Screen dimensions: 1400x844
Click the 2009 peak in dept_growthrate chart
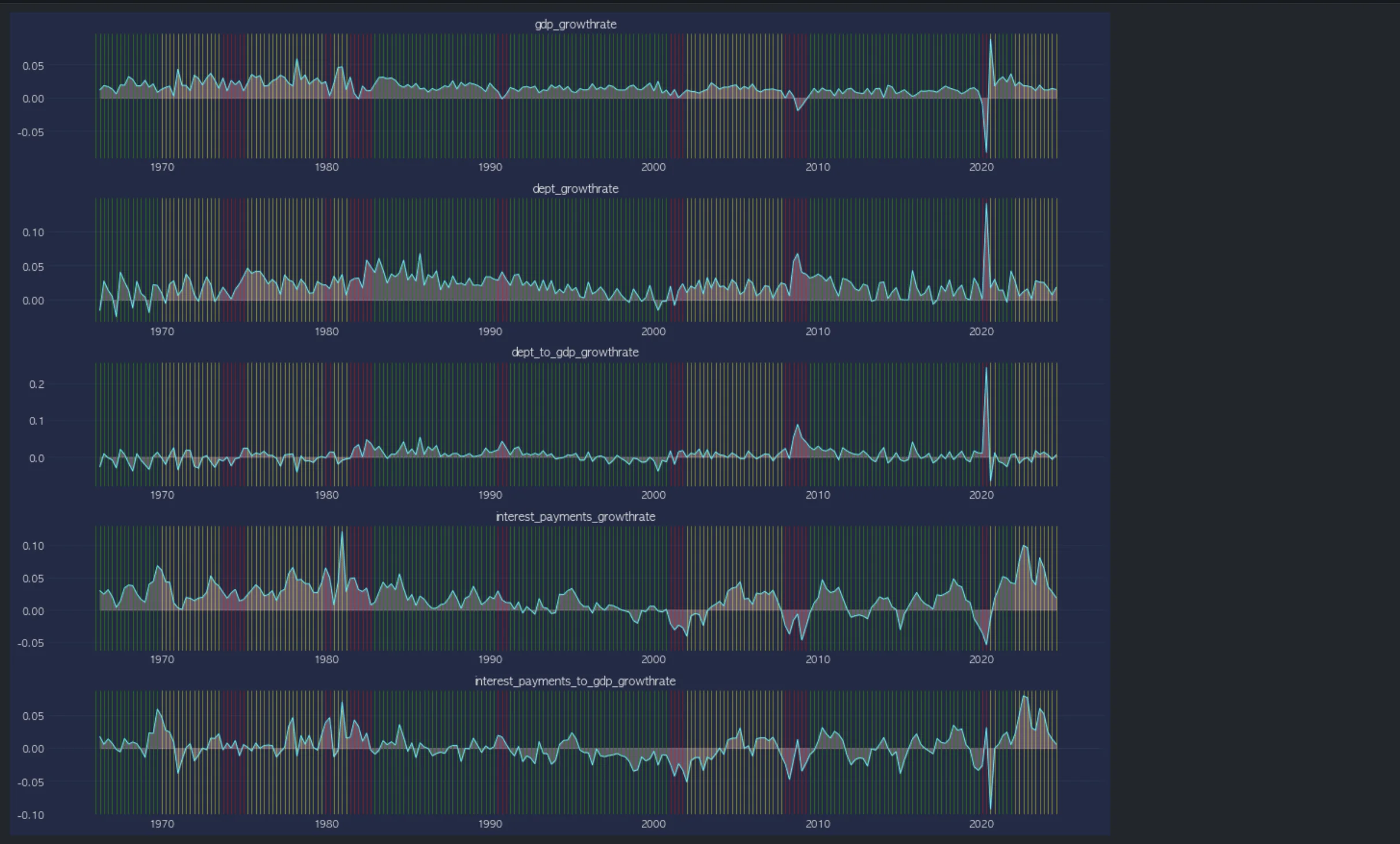coord(798,254)
